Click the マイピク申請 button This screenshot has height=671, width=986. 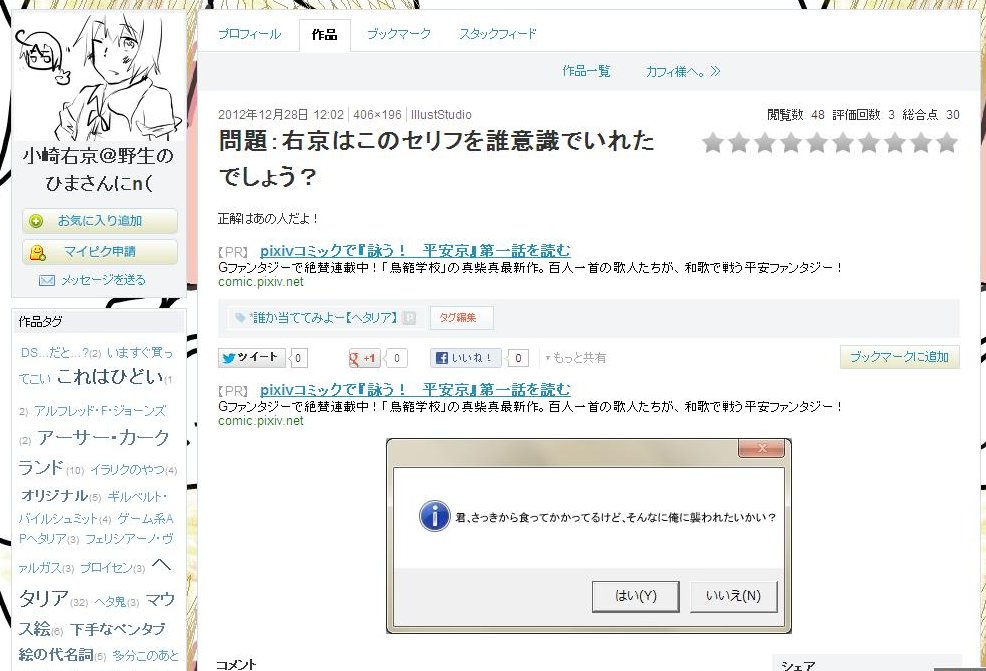click(x=100, y=252)
